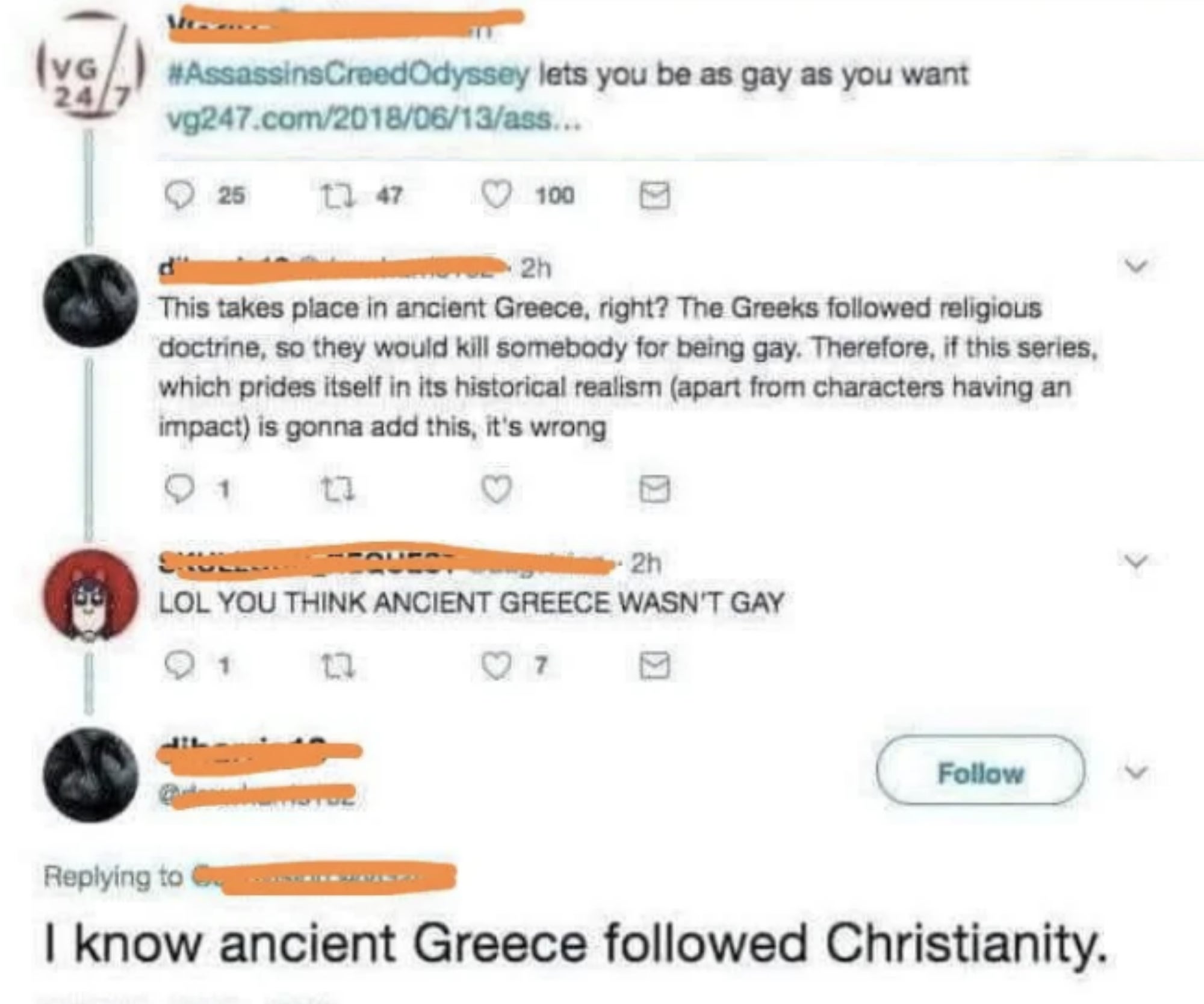The width and height of the screenshot is (1204, 1004).
Task: Send VG247 tweet via direct message
Action: (654, 196)
